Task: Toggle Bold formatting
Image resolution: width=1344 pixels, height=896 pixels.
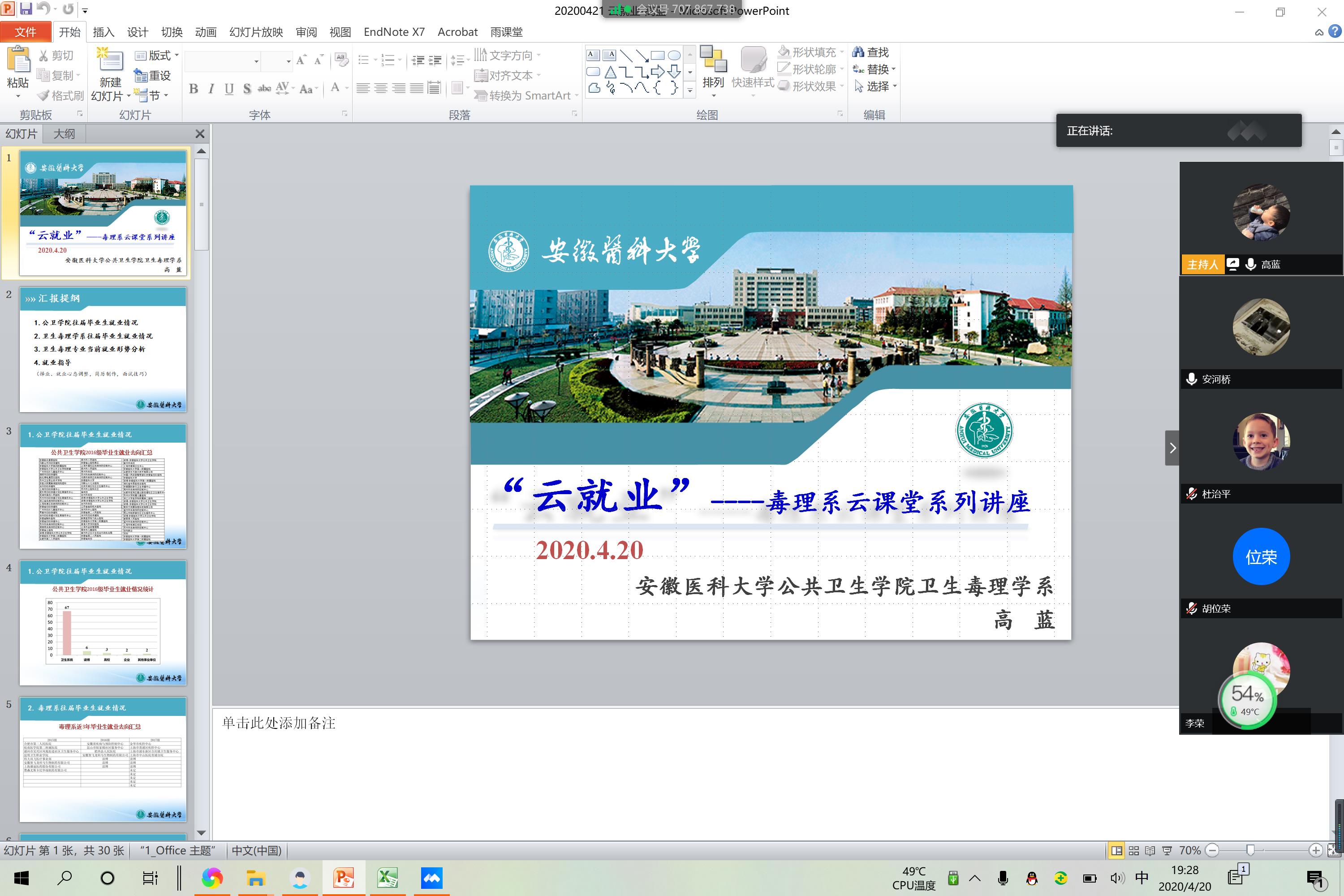Action: 193,89
